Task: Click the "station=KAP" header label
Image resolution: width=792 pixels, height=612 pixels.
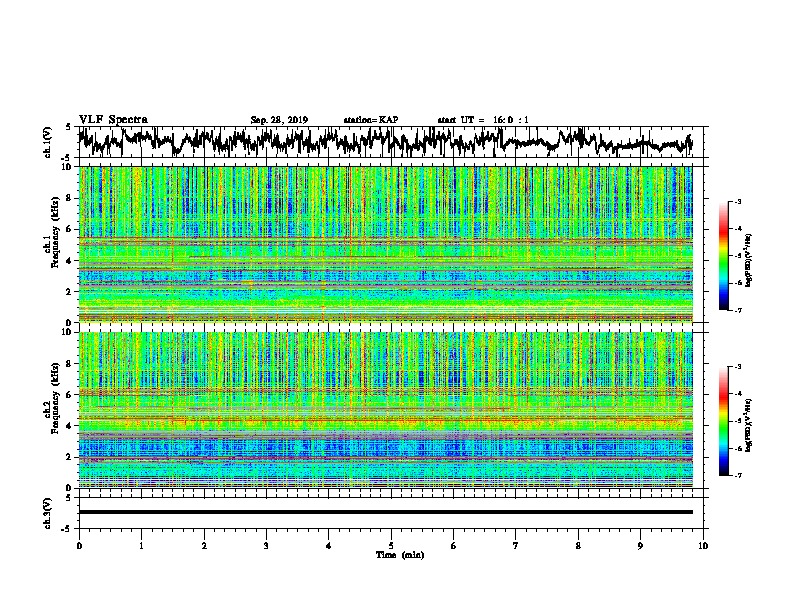Action: [371, 120]
